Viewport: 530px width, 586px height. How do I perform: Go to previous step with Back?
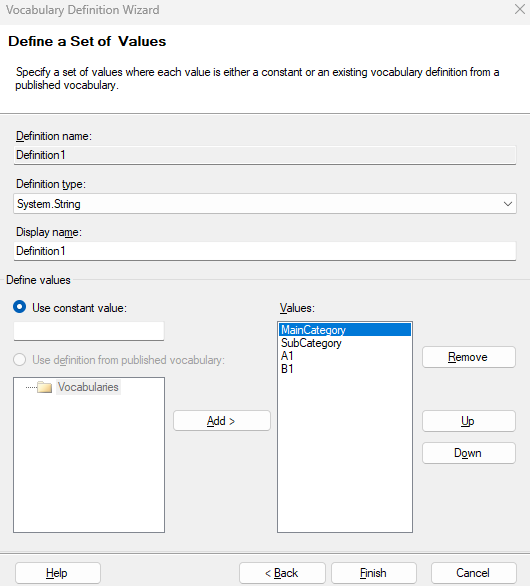282,573
